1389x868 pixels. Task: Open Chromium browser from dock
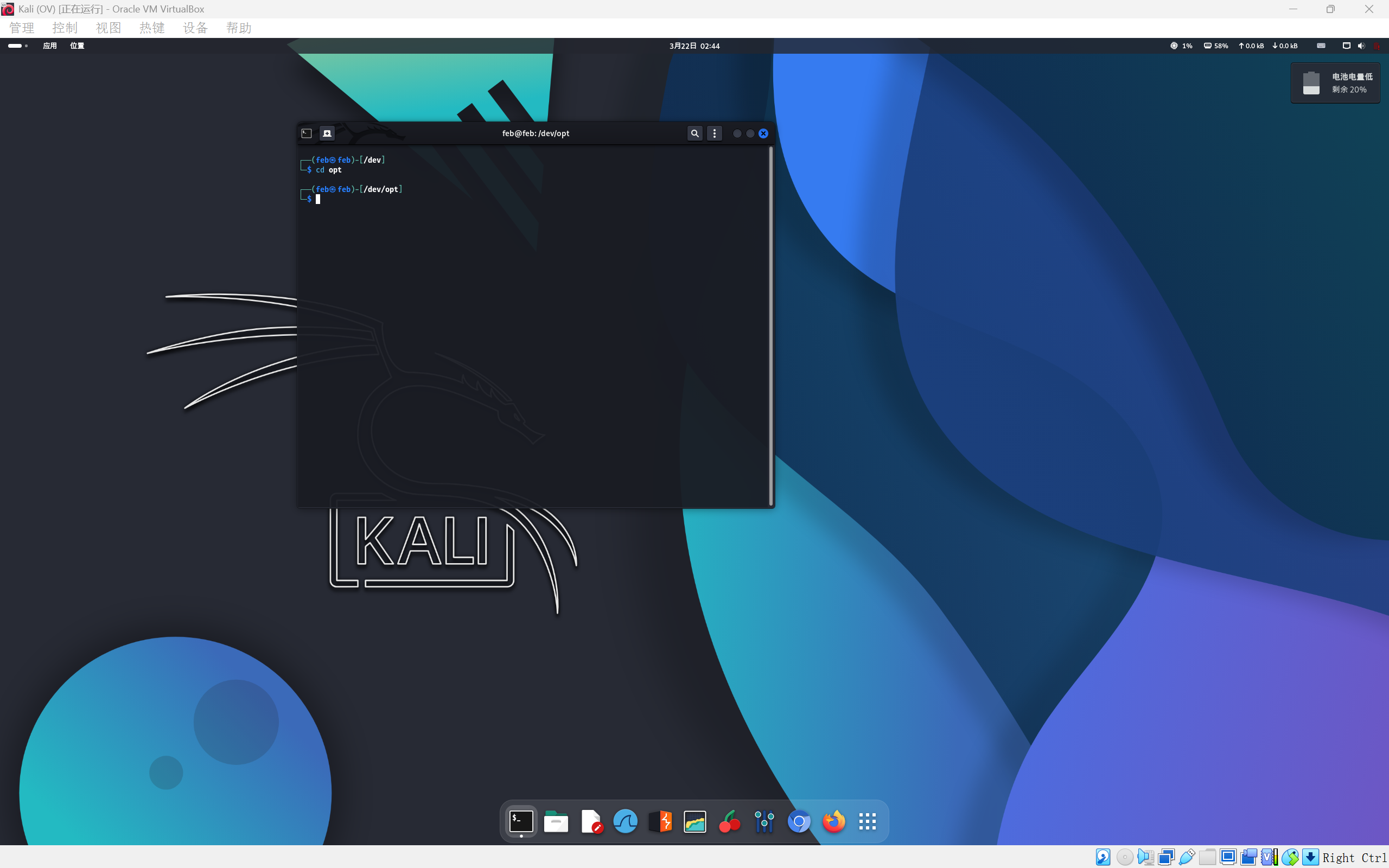point(799,821)
